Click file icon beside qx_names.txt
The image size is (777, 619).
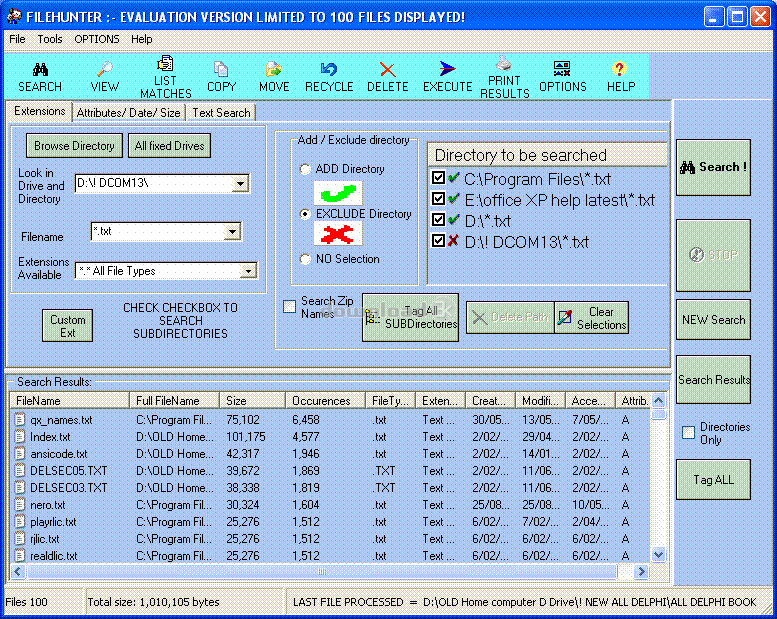pos(19,420)
